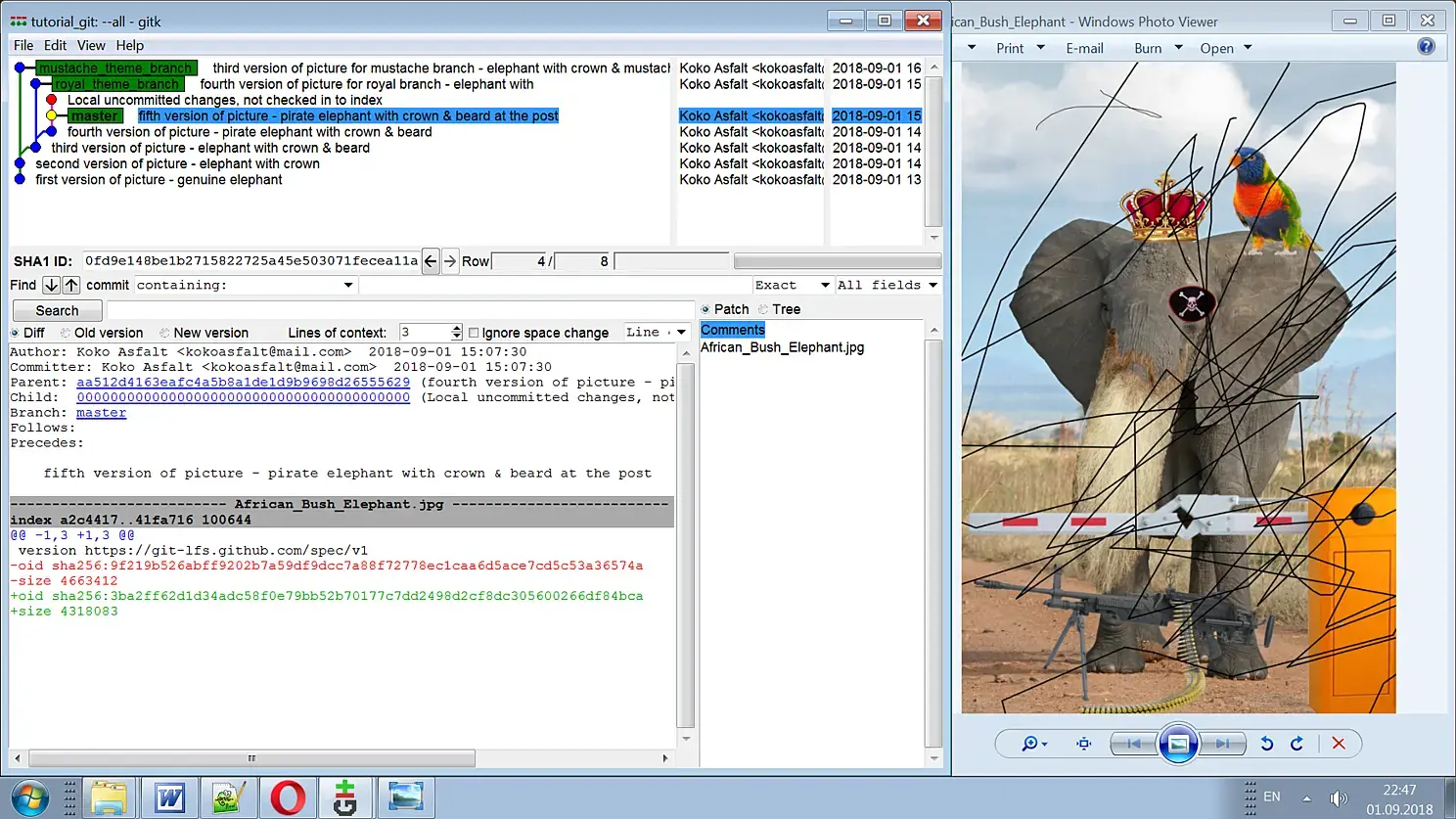Click the back arrow next to SHA1 ID
The height and width of the screenshot is (819, 1456).
click(431, 261)
